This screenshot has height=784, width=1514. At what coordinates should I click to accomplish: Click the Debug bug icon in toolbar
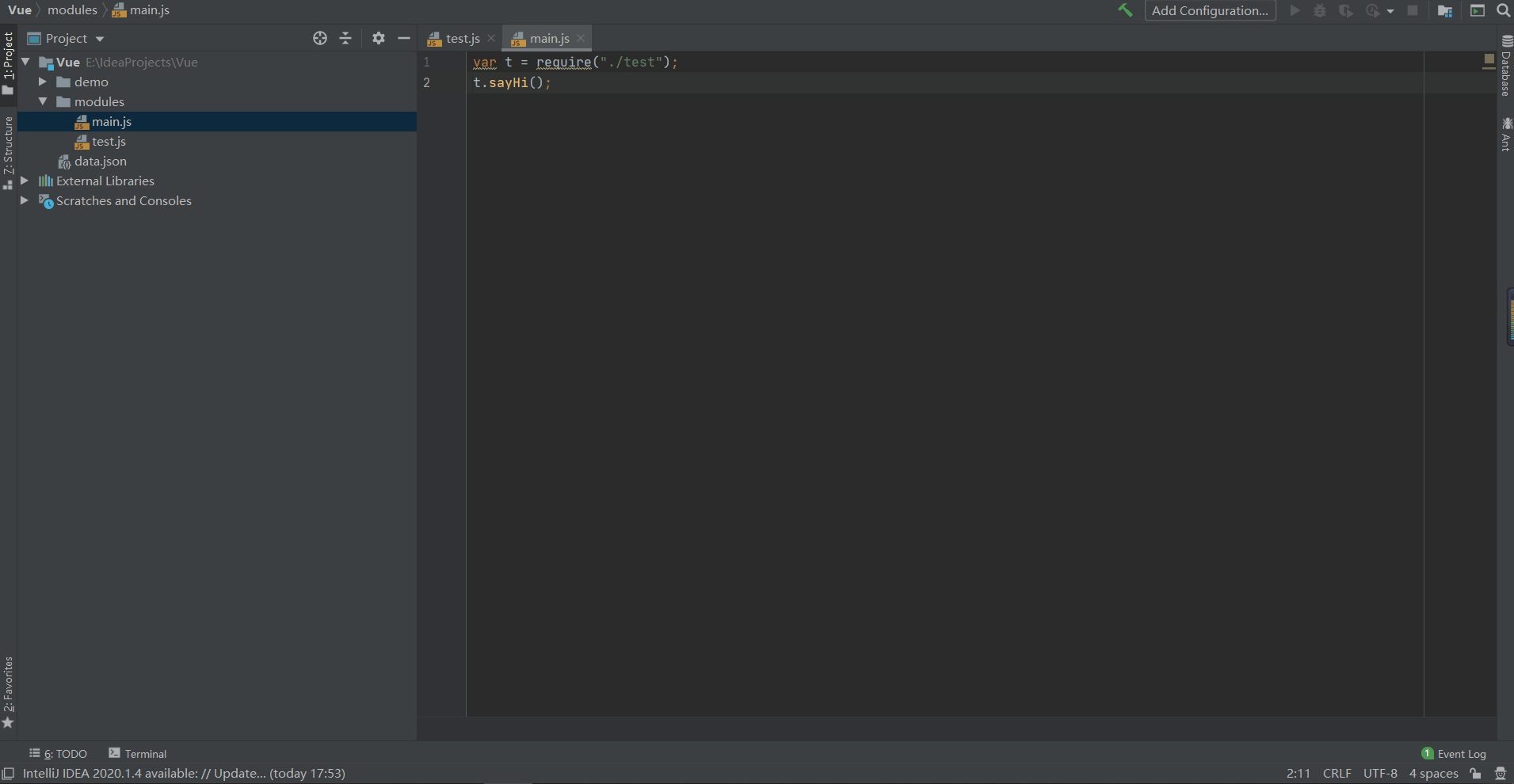point(1320,10)
